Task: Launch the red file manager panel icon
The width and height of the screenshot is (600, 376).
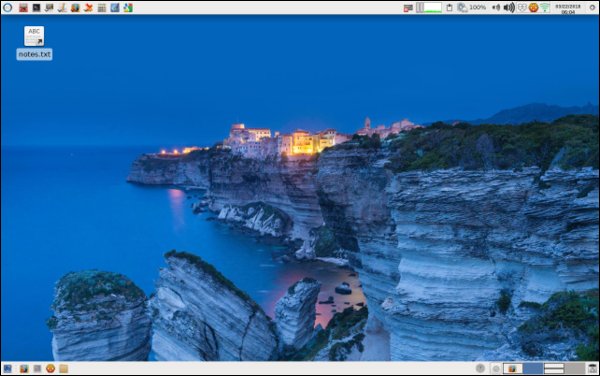Action: [x=23, y=7]
